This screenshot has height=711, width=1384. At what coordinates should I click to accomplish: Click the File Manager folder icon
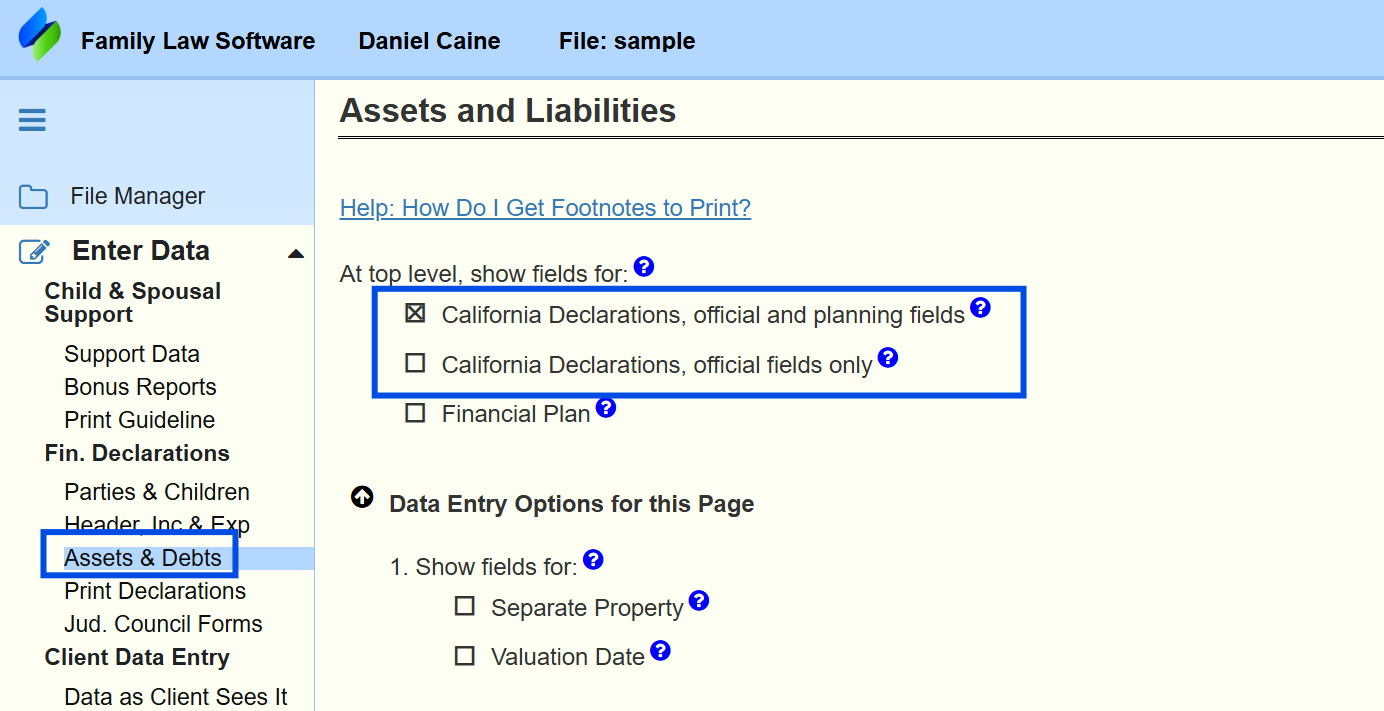click(x=31, y=196)
